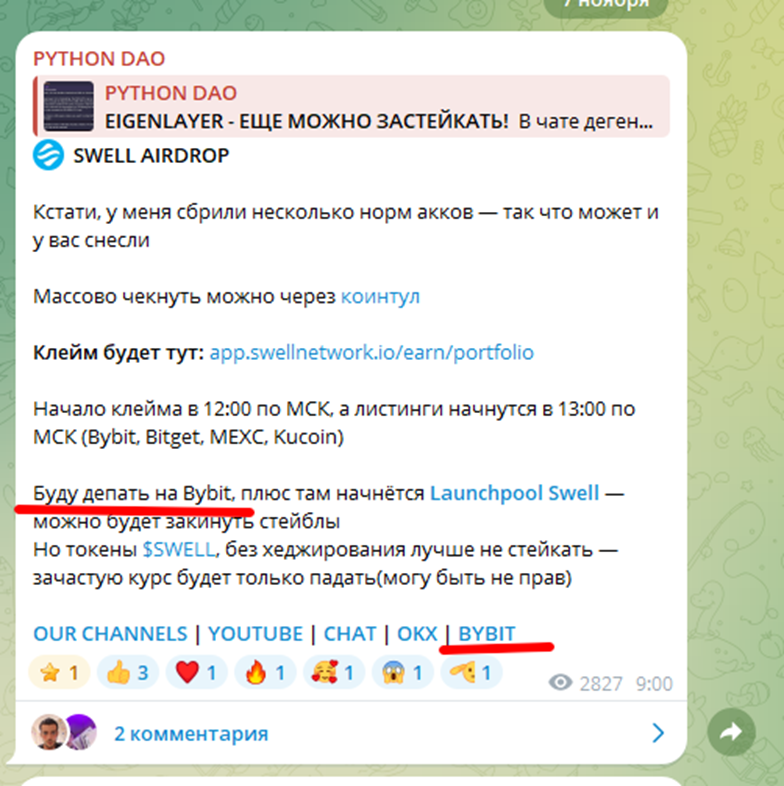Screen dimensions: 784x786
Task: Toggle the star reaction
Action: click(59, 672)
